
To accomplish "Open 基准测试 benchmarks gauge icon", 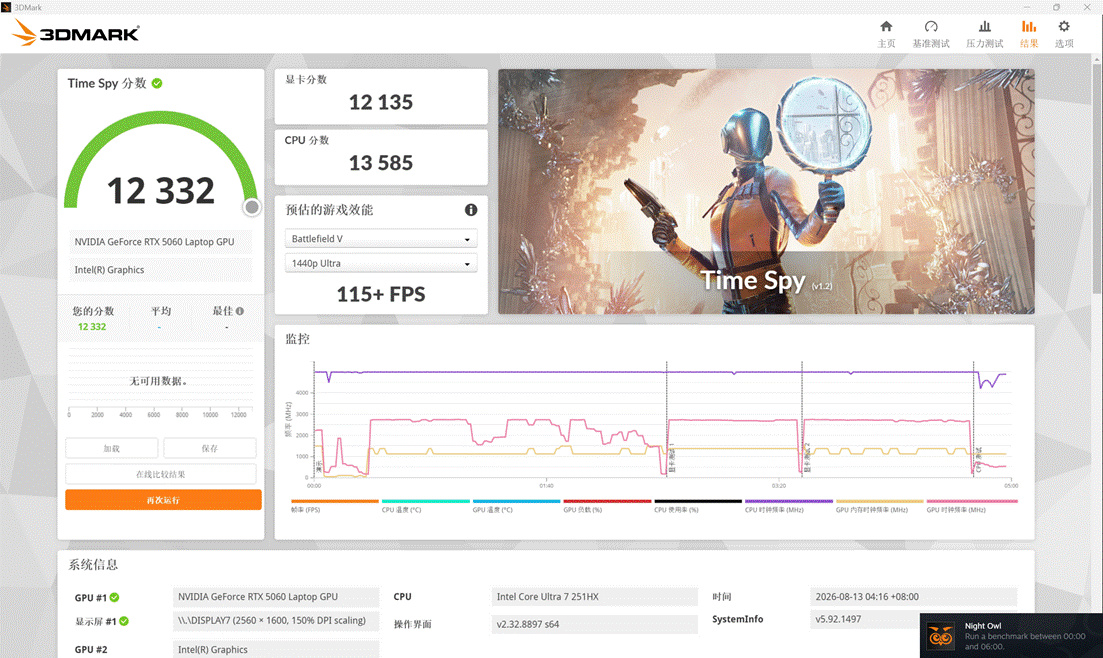I will (x=931, y=27).
